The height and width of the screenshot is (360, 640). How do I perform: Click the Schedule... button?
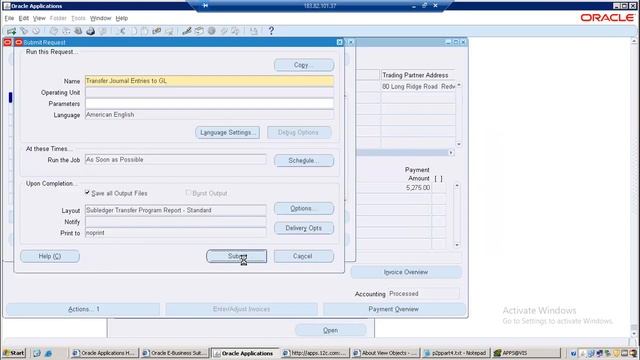[x=304, y=160]
